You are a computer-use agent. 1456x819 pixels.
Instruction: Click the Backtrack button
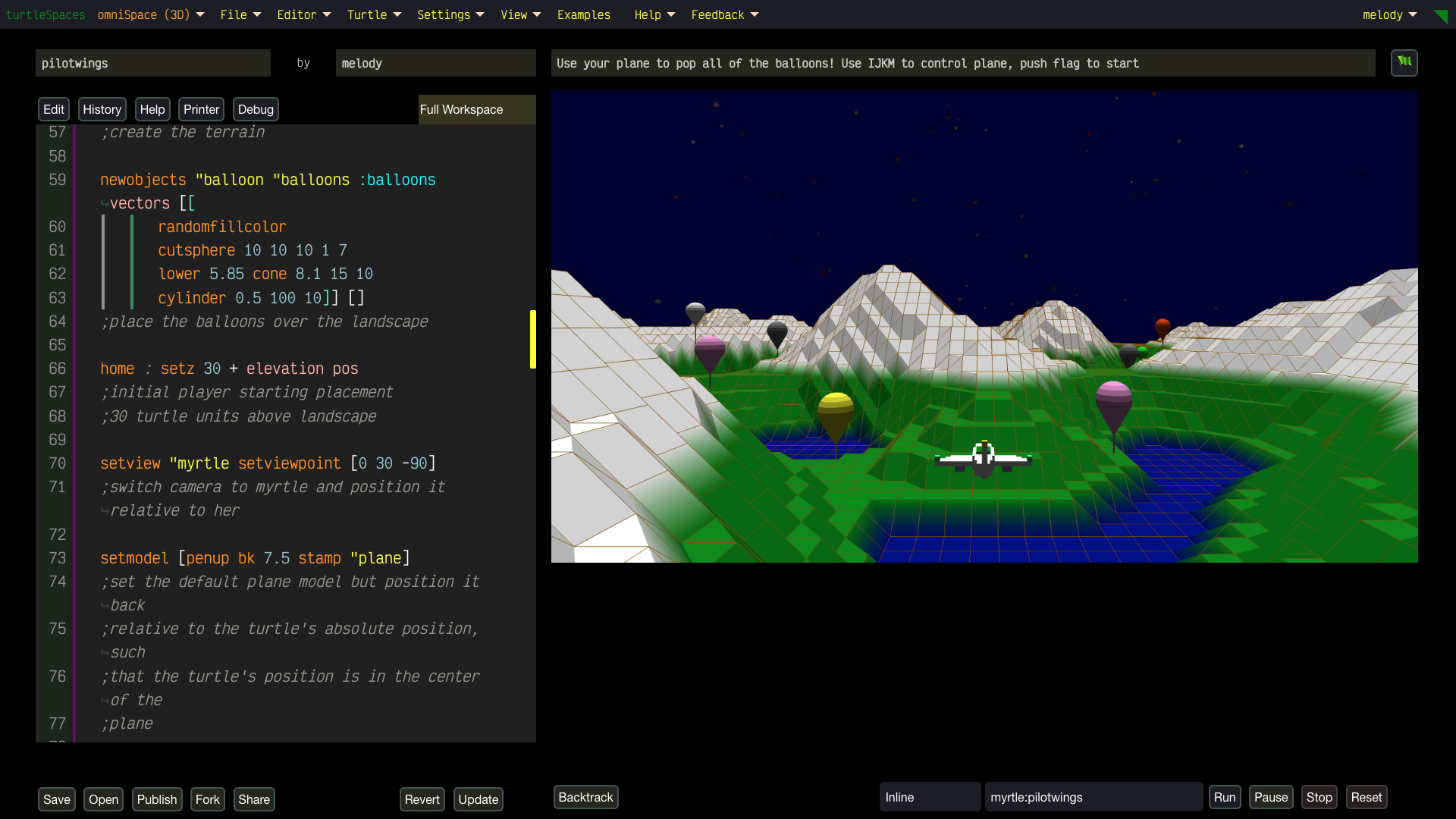click(x=585, y=797)
